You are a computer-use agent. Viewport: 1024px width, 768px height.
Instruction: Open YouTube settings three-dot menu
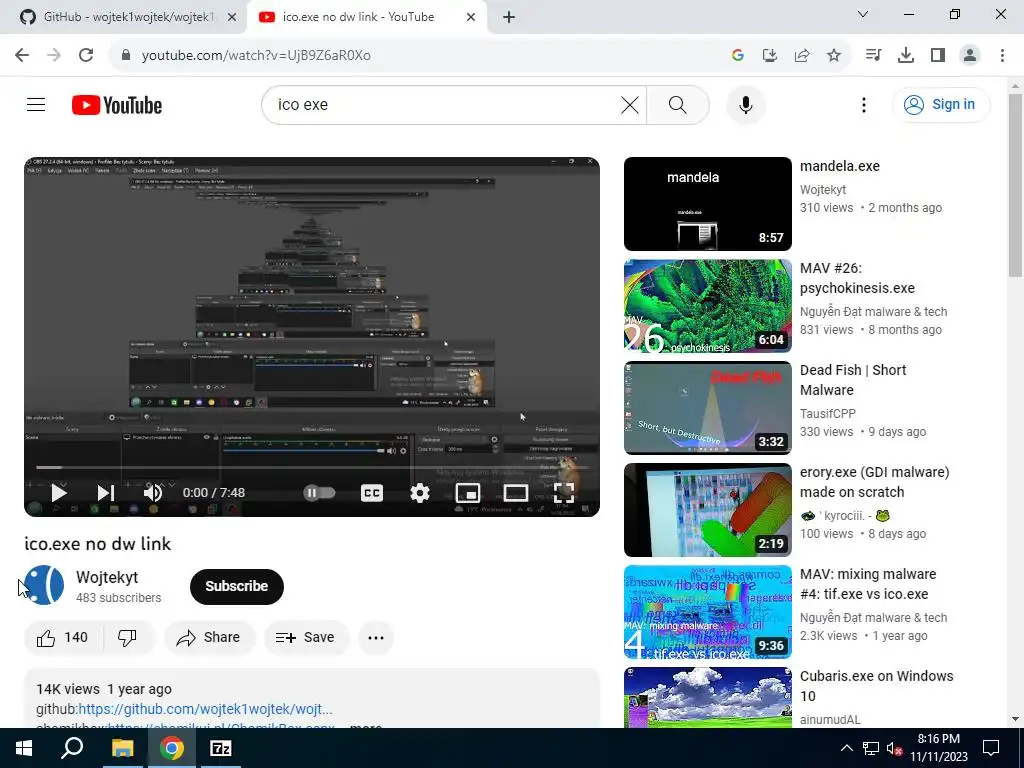[863, 104]
